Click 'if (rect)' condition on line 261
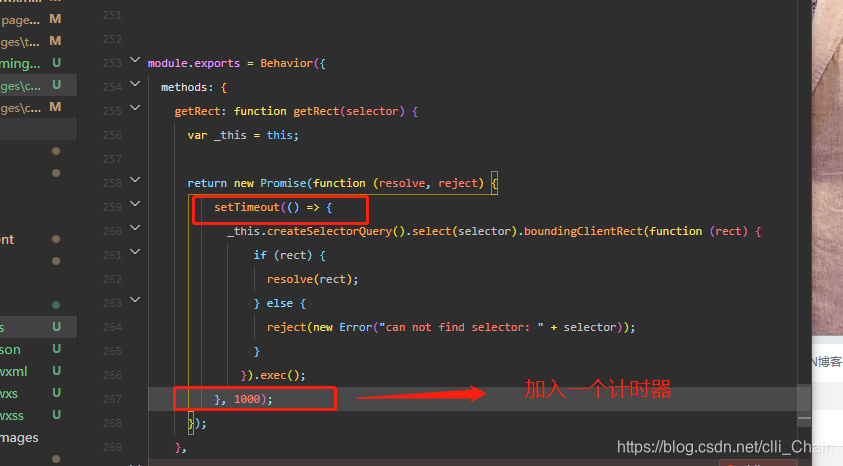 (283, 255)
